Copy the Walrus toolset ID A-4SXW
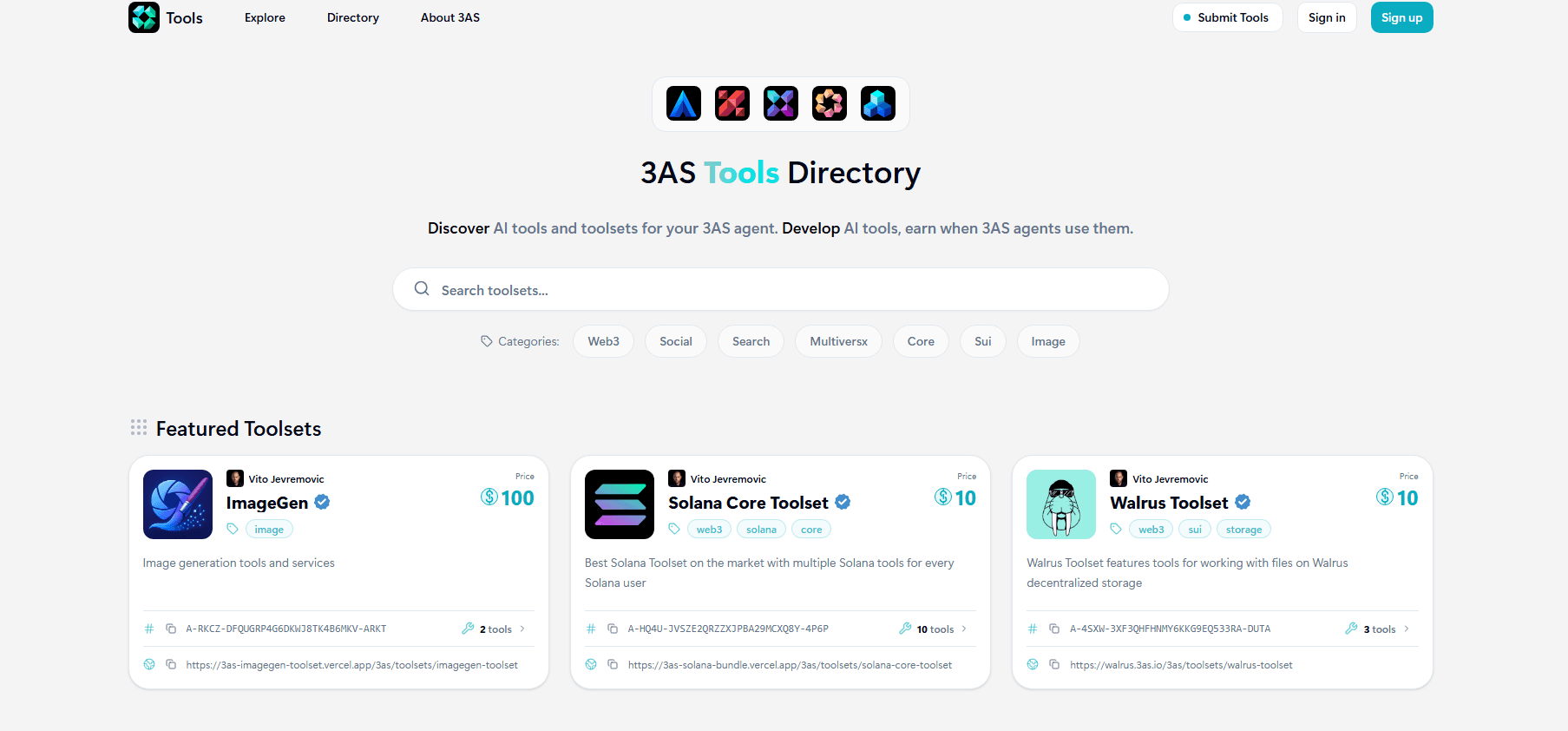 [1054, 629]
